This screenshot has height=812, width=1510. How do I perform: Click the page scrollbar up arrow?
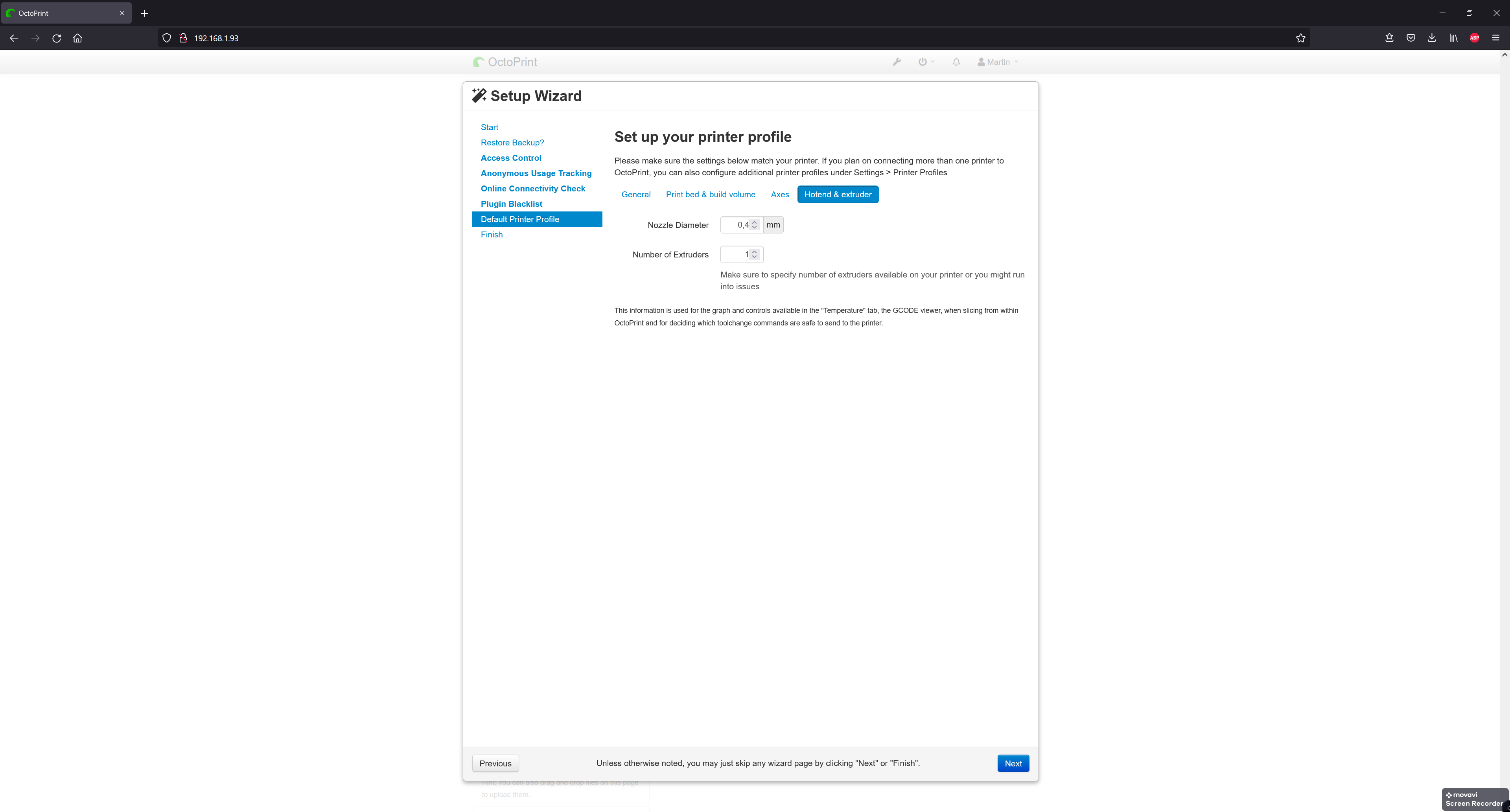pyautogui.click(x=1504, y=55)
